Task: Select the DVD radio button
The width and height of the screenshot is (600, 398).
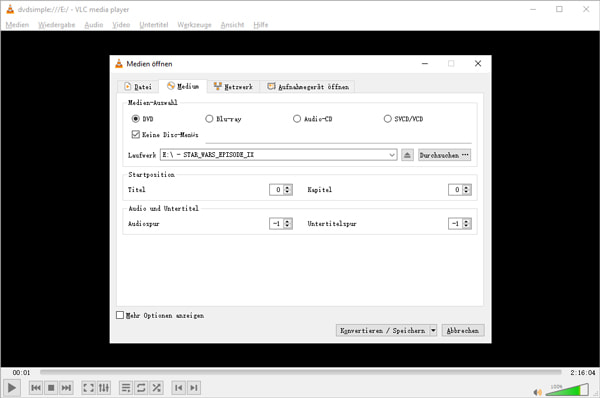Action: 135,119
